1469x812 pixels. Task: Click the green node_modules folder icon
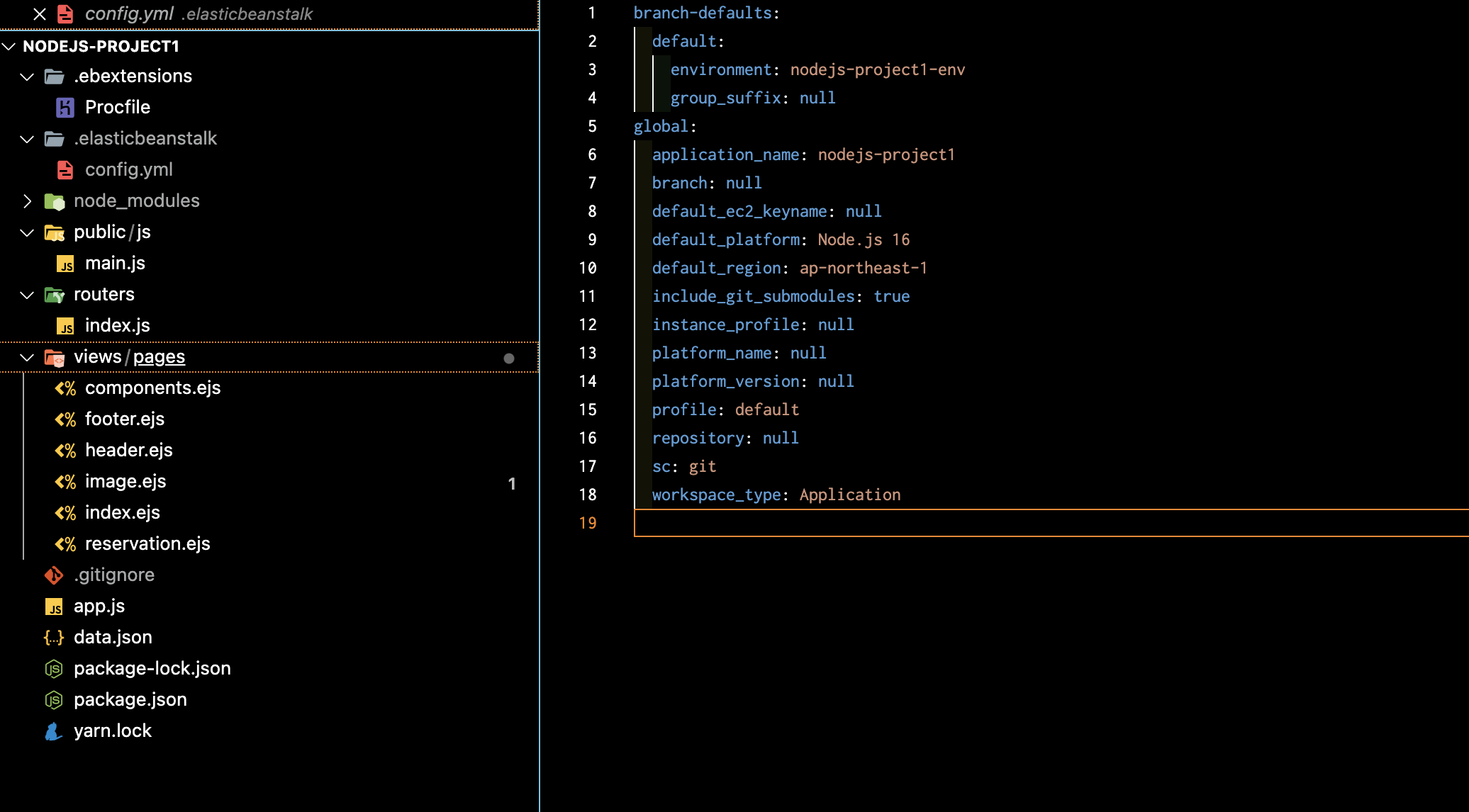[55, 201]
